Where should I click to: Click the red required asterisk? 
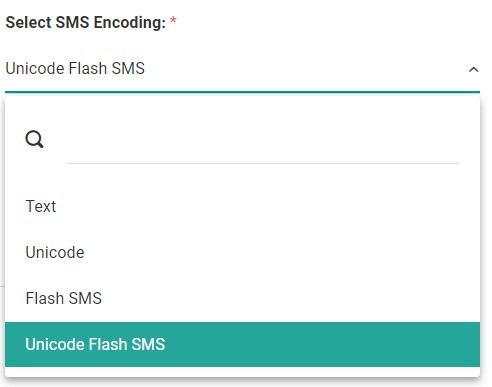173,20
